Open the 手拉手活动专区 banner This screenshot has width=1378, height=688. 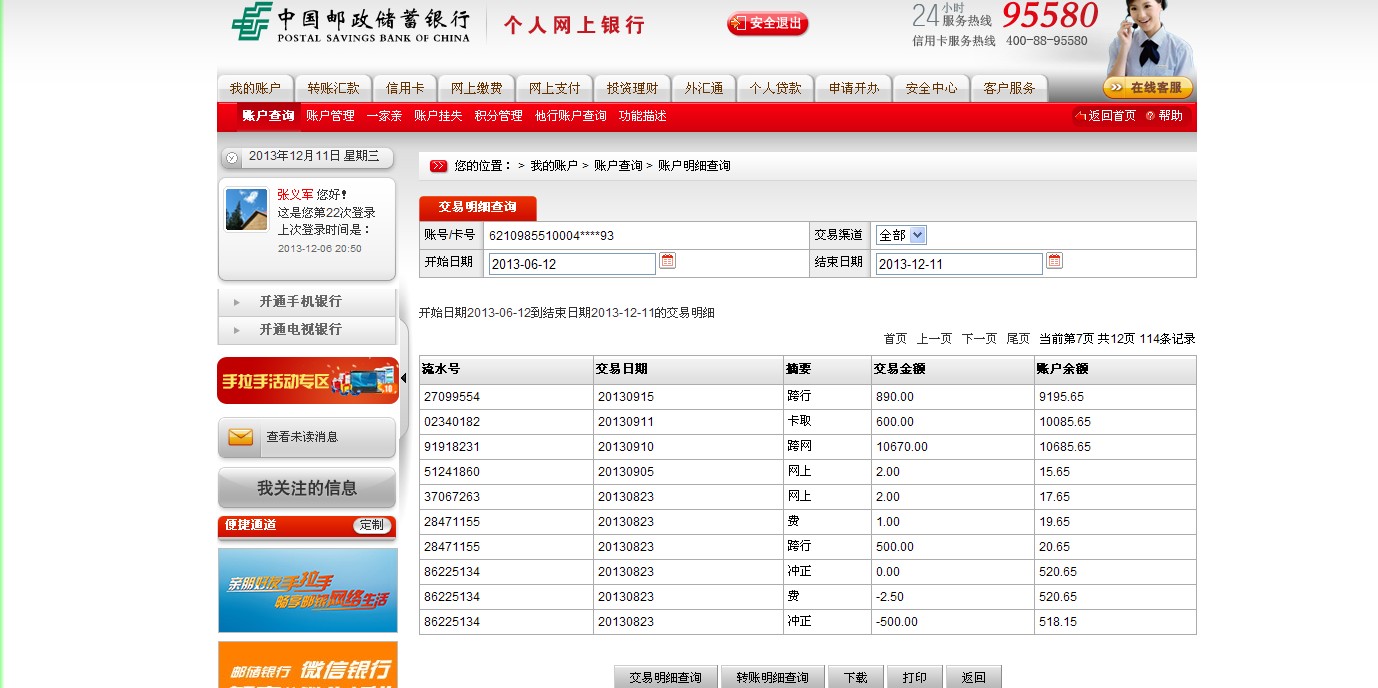307,381
